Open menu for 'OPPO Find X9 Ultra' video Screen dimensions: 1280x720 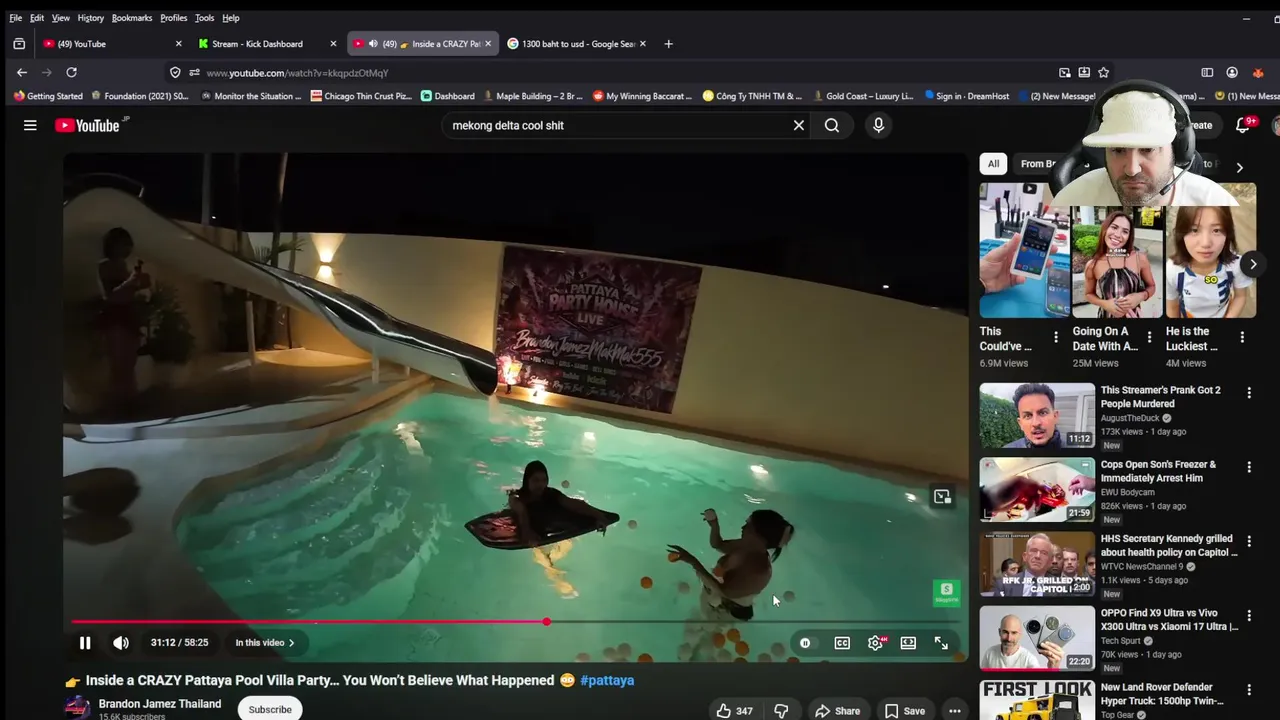pyautogui.click(x=1249, y=616)
